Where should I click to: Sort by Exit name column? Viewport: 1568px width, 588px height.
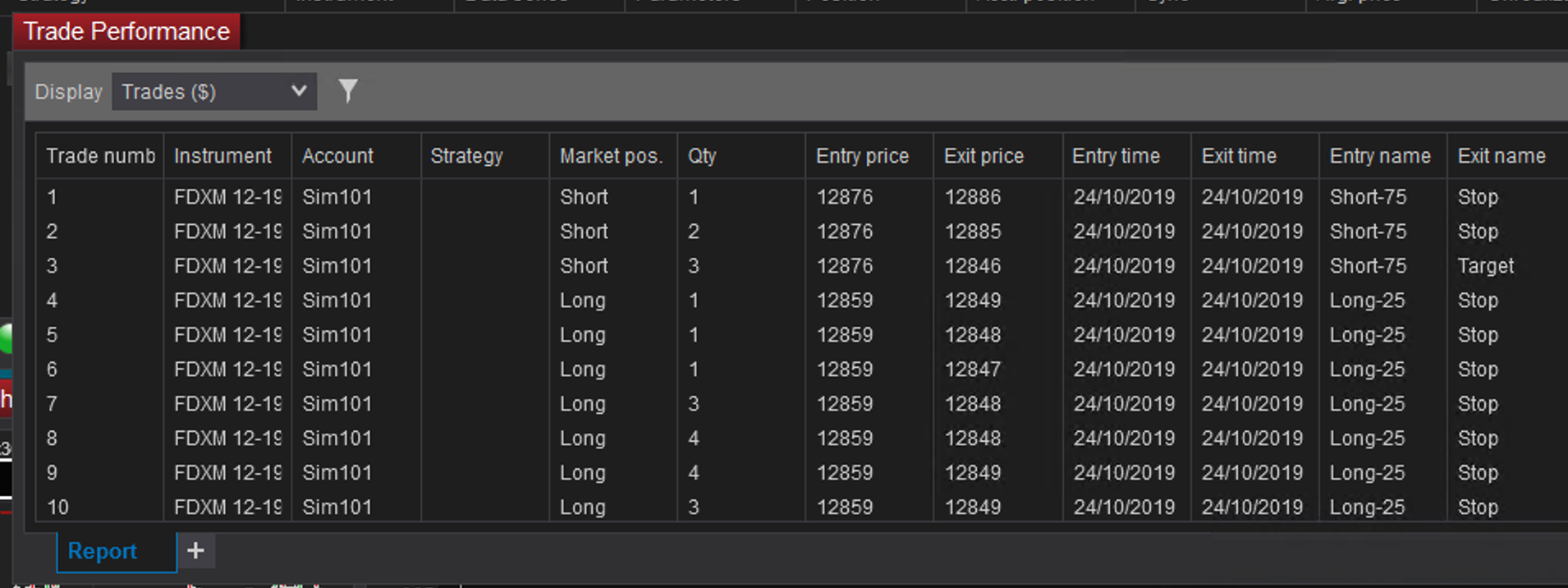tap(1502, 156)
